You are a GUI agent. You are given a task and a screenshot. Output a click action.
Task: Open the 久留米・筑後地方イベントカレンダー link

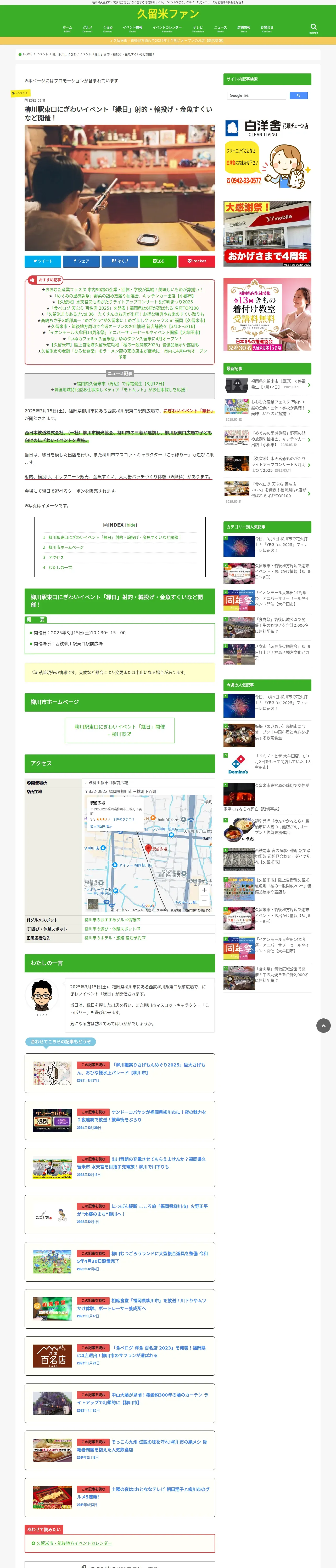(x=74, y=1543)
